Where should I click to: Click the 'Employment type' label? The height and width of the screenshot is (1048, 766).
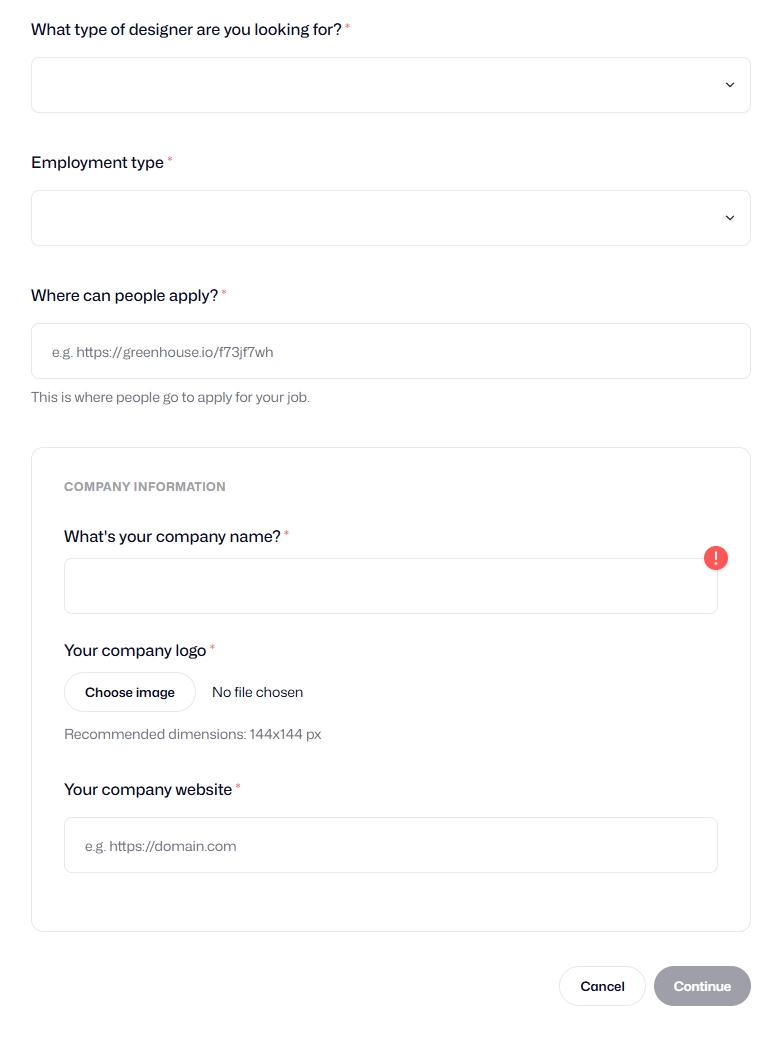97,162
